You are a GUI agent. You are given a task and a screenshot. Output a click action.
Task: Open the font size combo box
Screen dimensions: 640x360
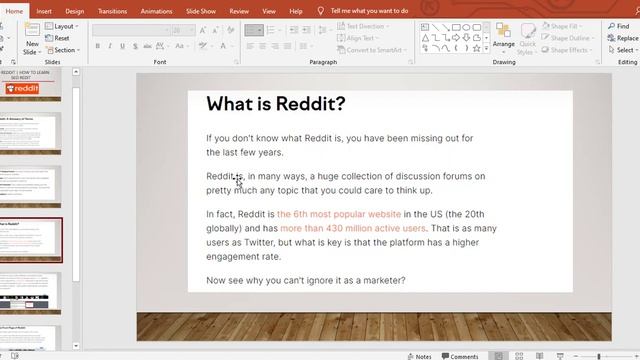(183, 30)
